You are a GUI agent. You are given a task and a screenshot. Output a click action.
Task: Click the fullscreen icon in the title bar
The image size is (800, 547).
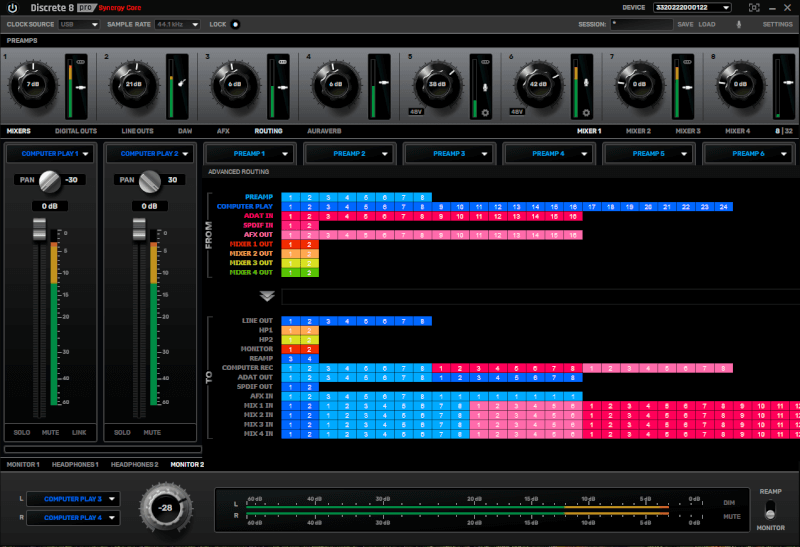point(752,8)
